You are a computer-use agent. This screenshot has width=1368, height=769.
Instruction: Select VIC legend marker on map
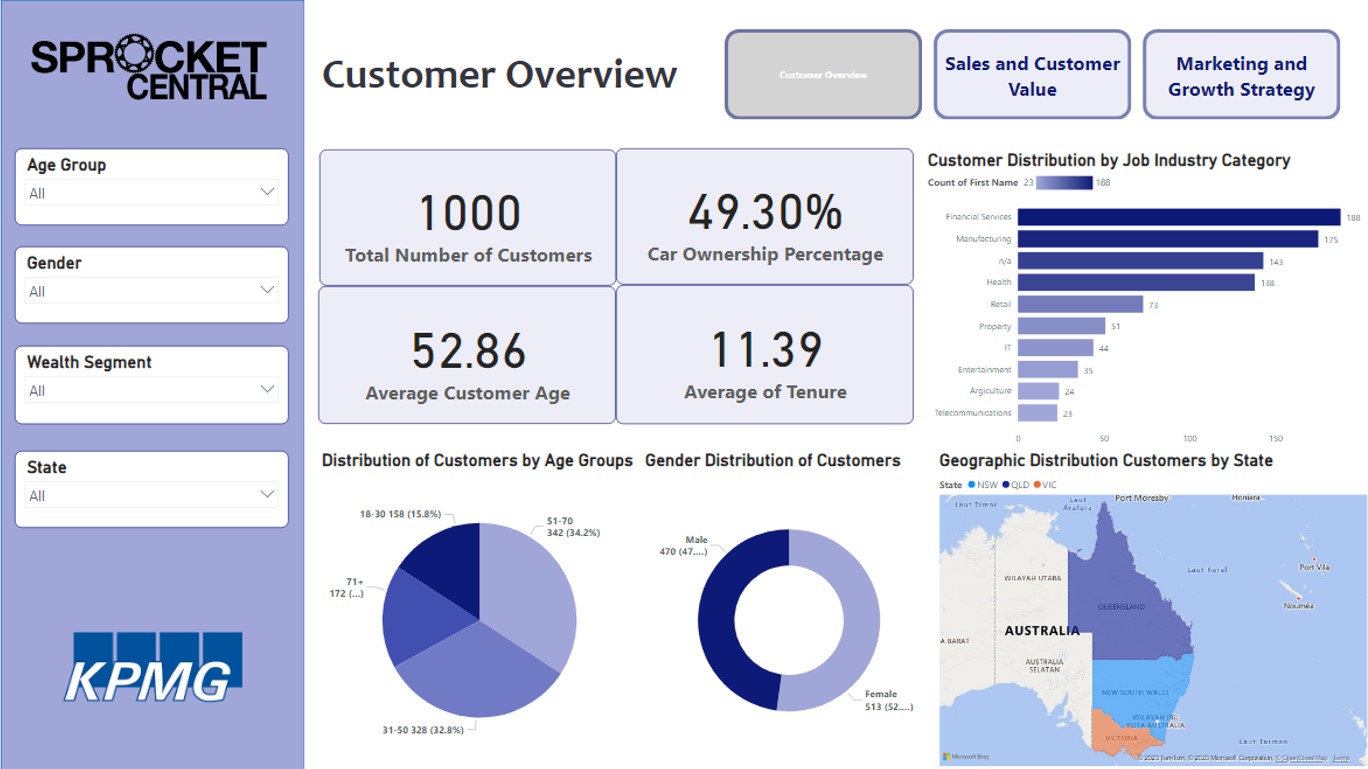(1037, 485)
